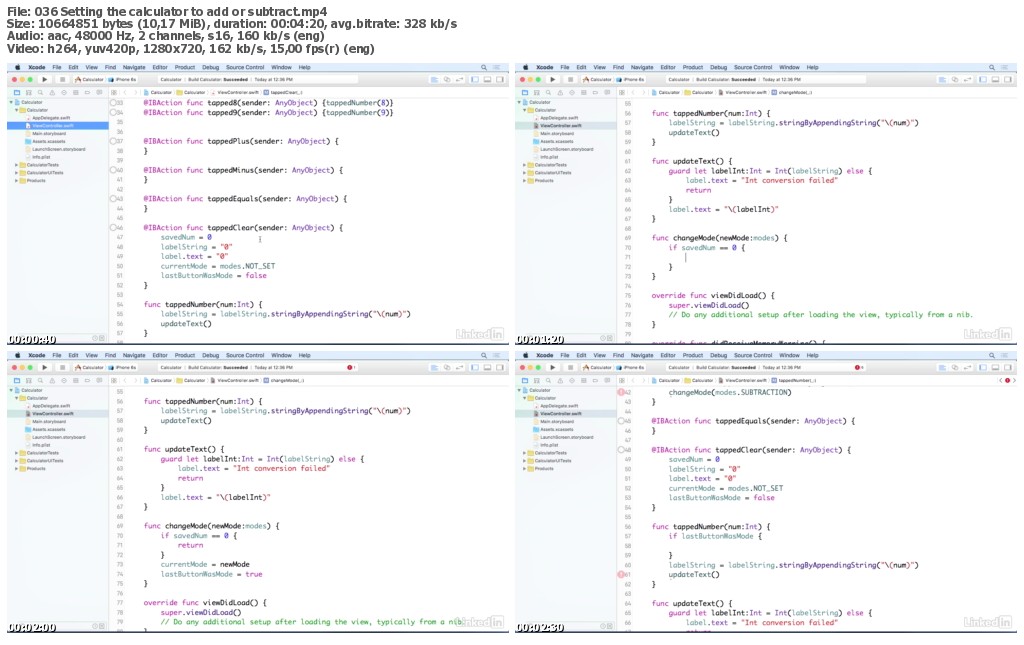The image size is (1024, 645).
Task: Open the Issue navigator tab in the 00:00:40 frame
Action: [x=52, y=93]
